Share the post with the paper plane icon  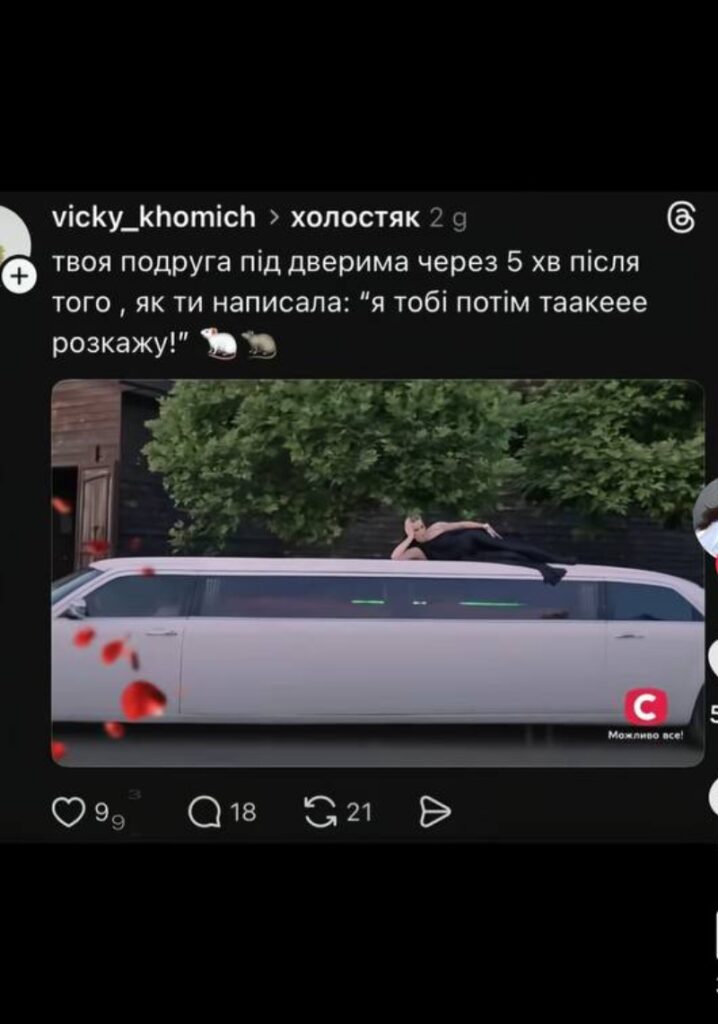434,812
